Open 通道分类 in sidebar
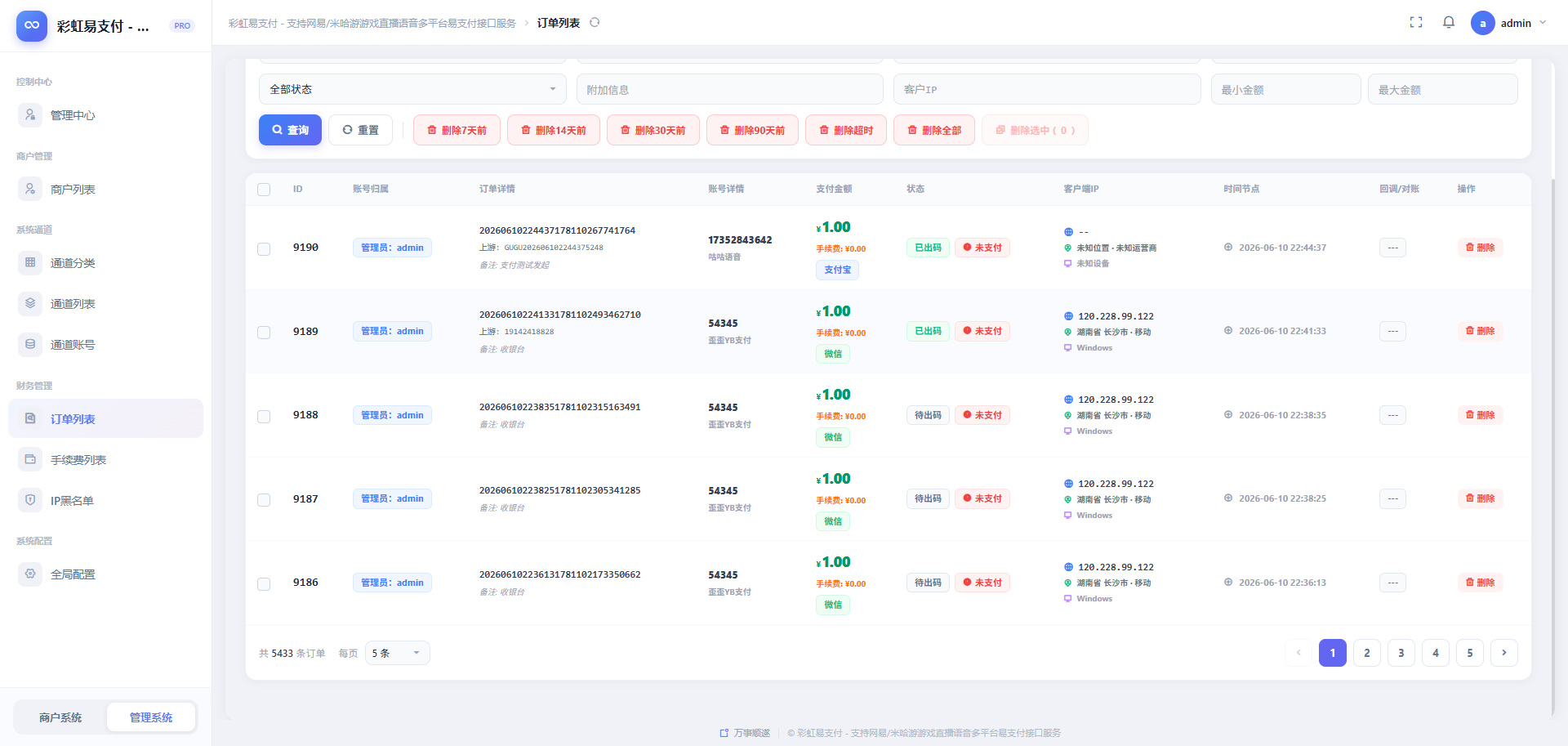 click(x=105, y=263)
